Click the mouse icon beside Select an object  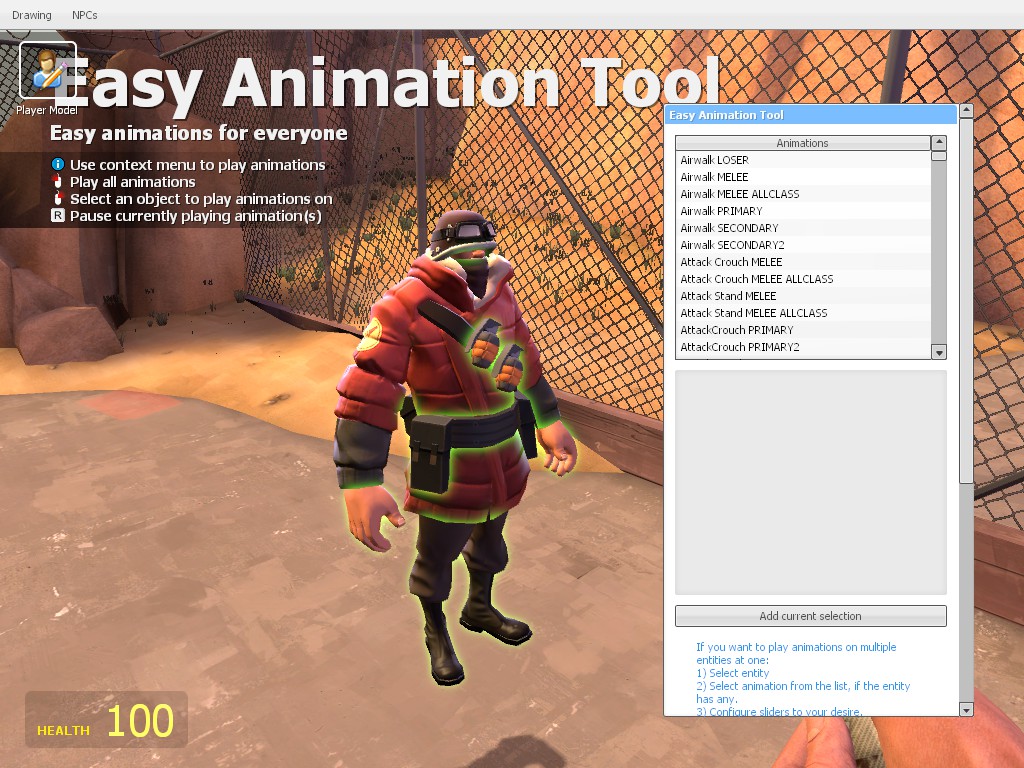click(58, 198)
